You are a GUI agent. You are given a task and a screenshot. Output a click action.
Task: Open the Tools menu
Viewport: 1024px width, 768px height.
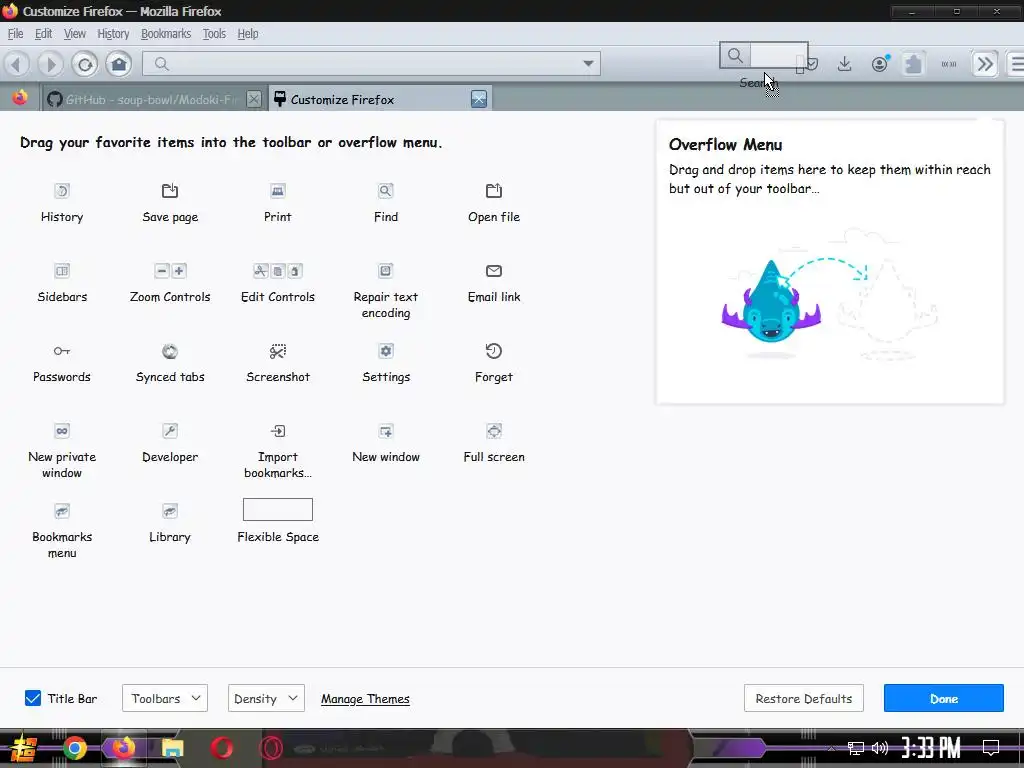point(214,34)
